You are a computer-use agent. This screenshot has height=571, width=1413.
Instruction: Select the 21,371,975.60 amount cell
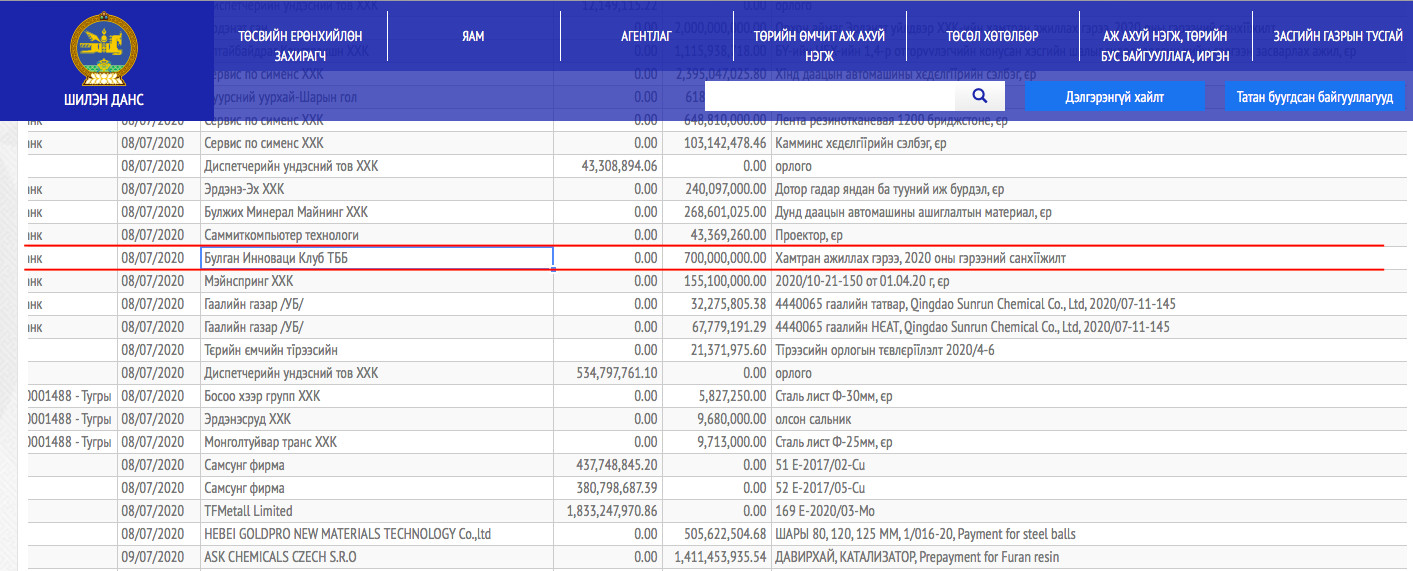coord(716,350)
